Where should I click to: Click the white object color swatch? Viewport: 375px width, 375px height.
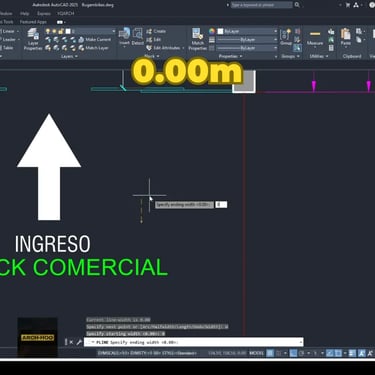pos(220,31)
